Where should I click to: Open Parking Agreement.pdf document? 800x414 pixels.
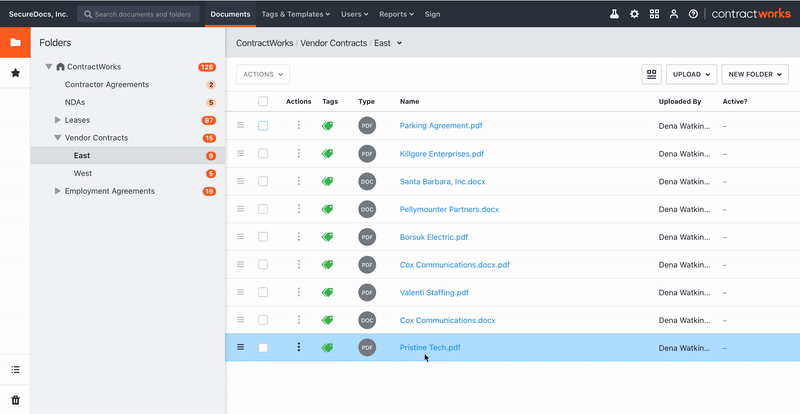pos(441,126)
